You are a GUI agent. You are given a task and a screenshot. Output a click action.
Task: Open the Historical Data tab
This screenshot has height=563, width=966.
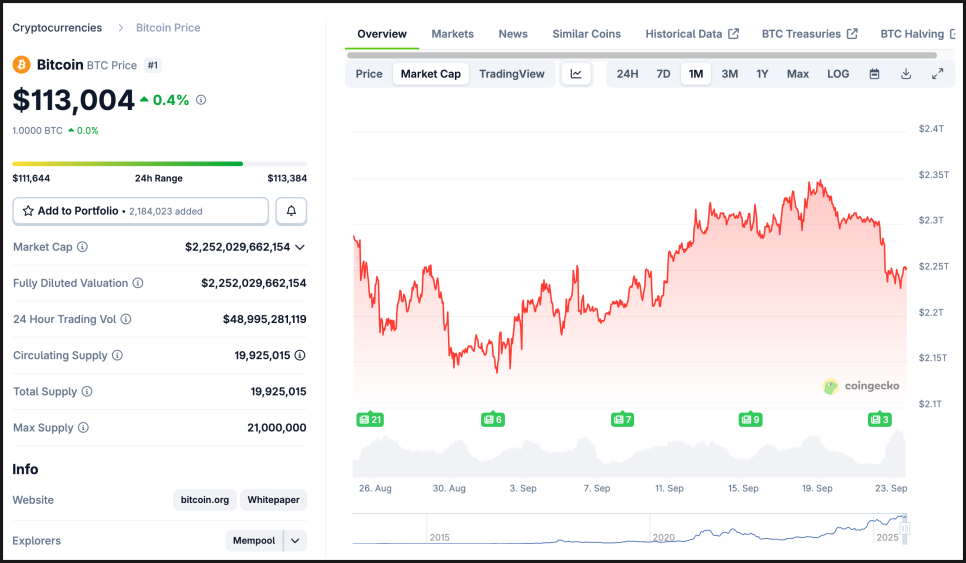point(691,34)
